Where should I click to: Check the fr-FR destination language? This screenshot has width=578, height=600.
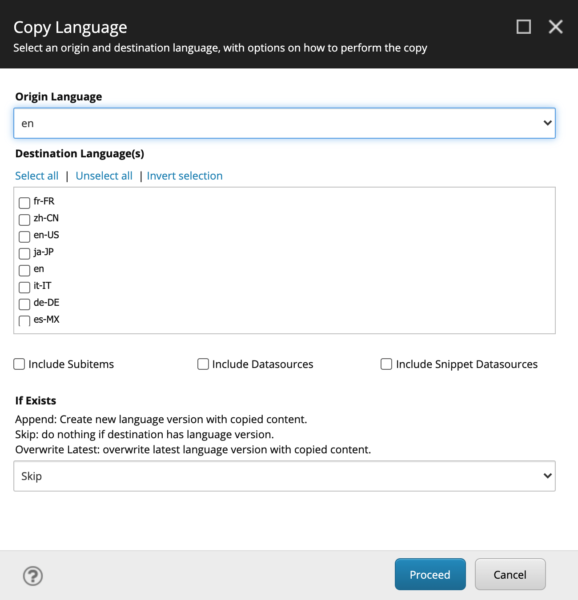[24, 202]
